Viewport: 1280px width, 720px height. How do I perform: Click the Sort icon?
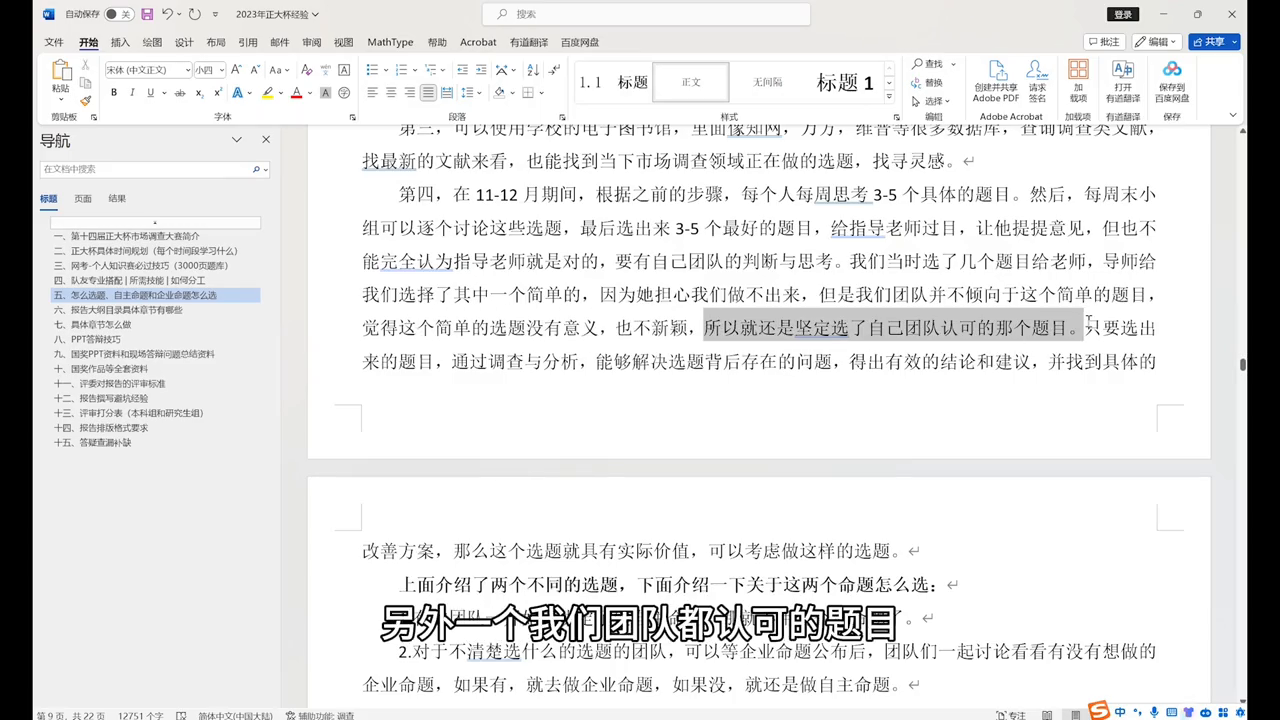(533, 70)
